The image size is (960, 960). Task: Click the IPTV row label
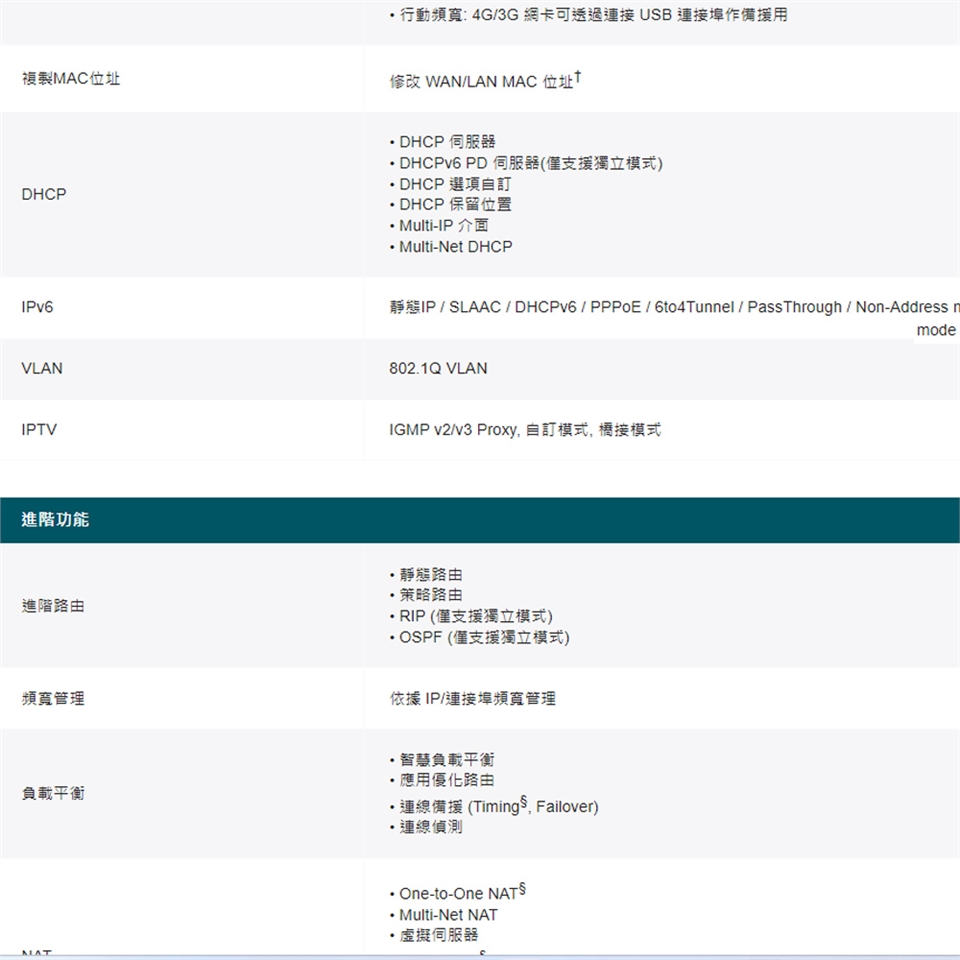(39, 430)
